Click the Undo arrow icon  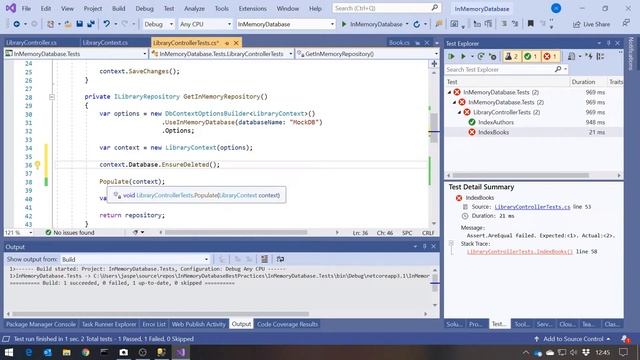click(x=107, y=24)
